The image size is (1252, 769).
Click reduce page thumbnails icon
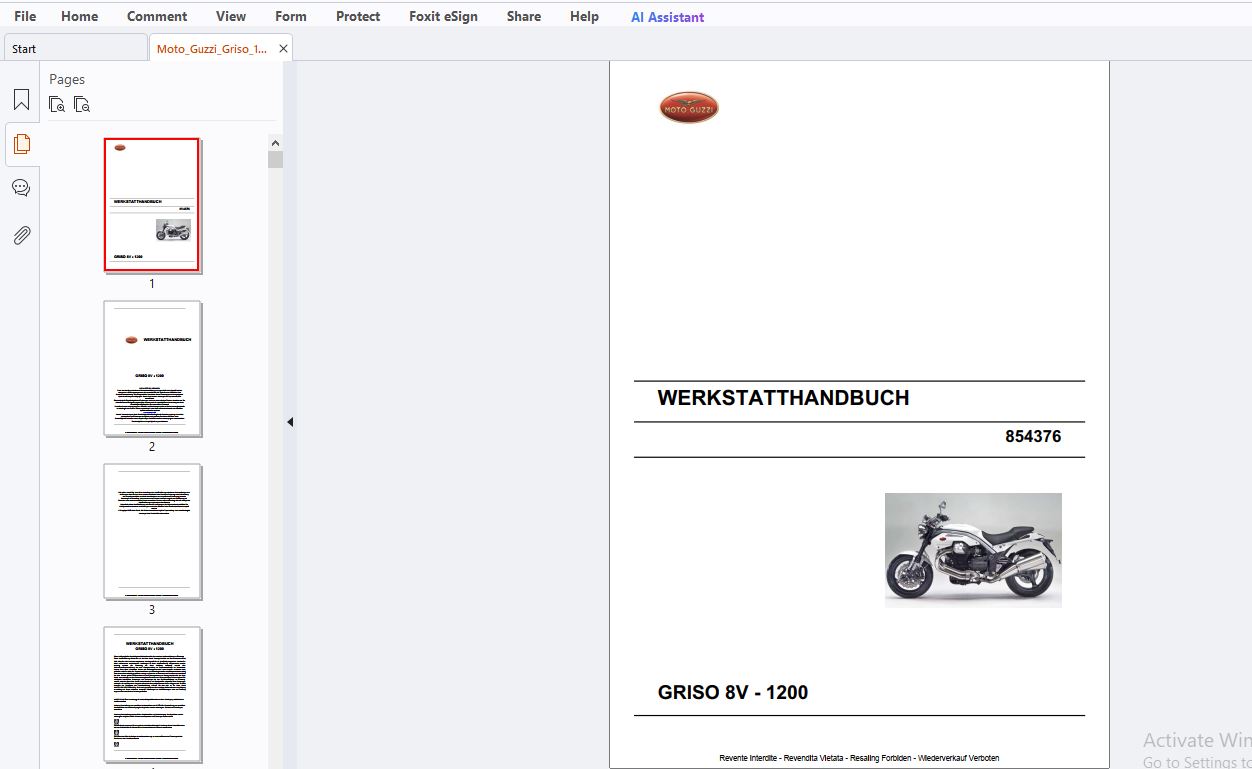coord(82,104)
